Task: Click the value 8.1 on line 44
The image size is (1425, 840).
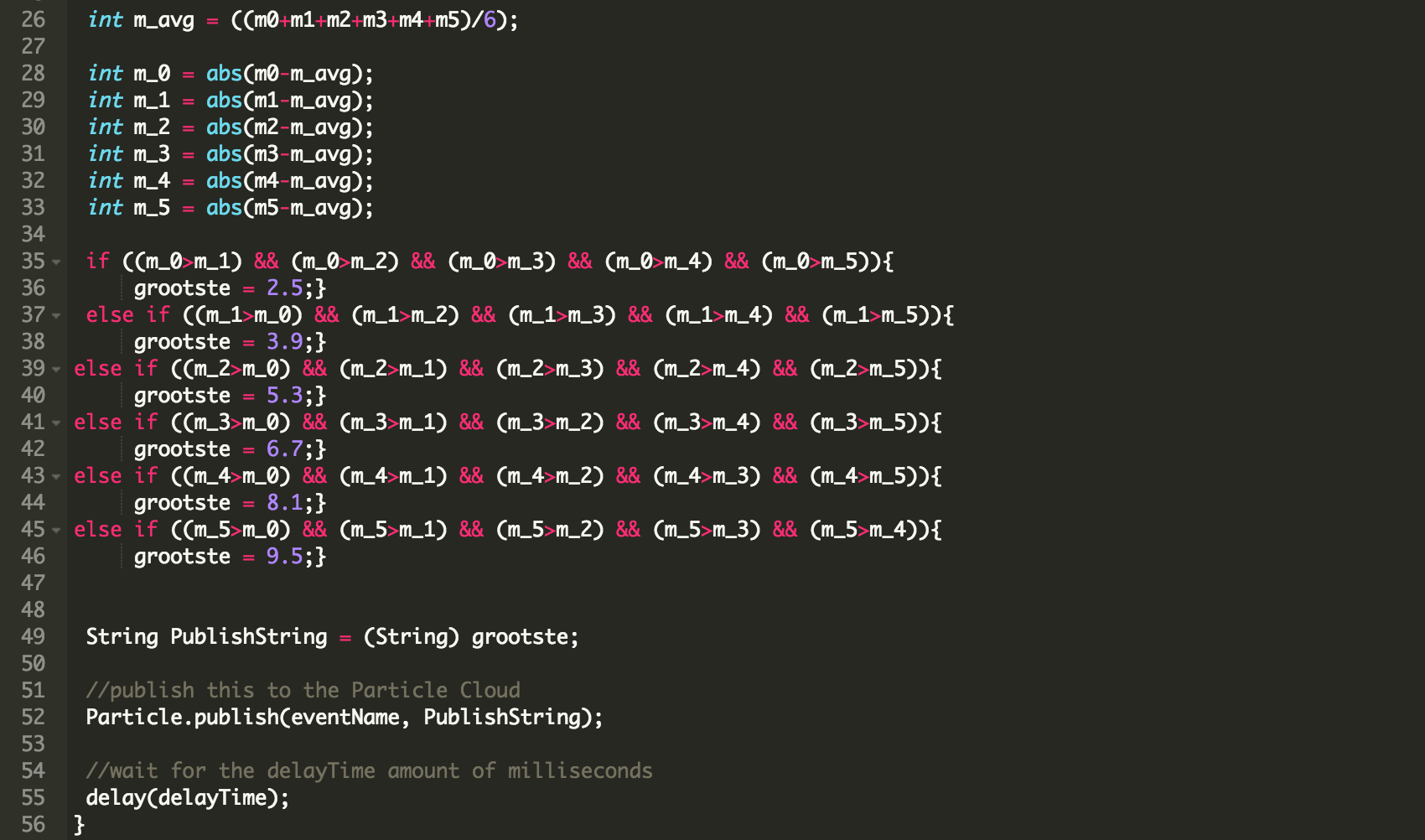Action: pyautogui.click(x=284, y=502)
